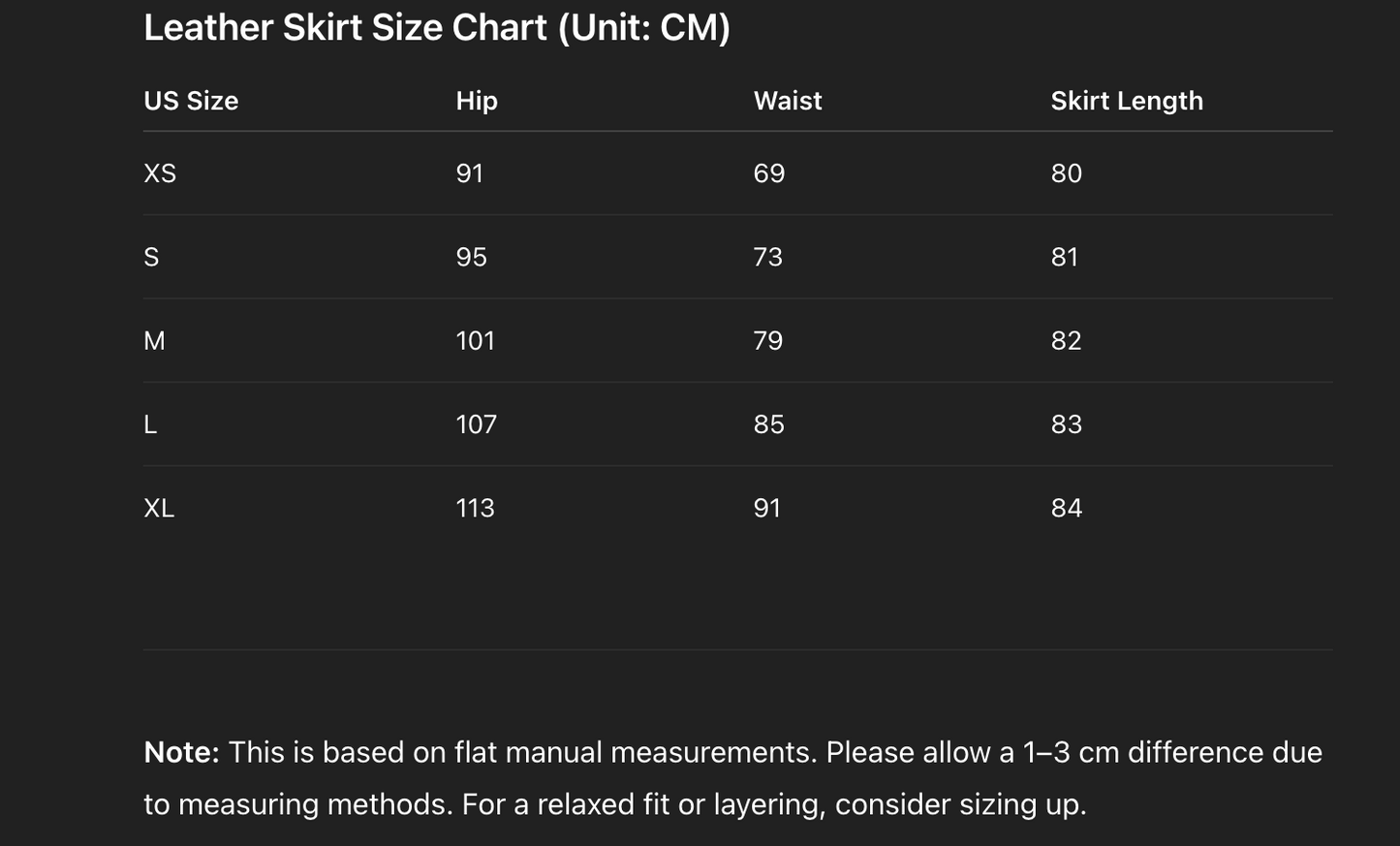Click the S size row label
Viewport: 1400px width, 846px height.
click(151, 257)
